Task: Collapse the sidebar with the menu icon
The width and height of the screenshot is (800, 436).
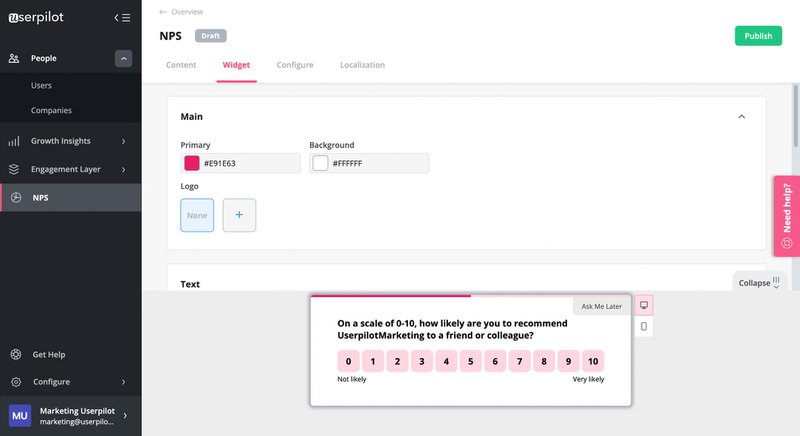Action: (x=122, y=17)
